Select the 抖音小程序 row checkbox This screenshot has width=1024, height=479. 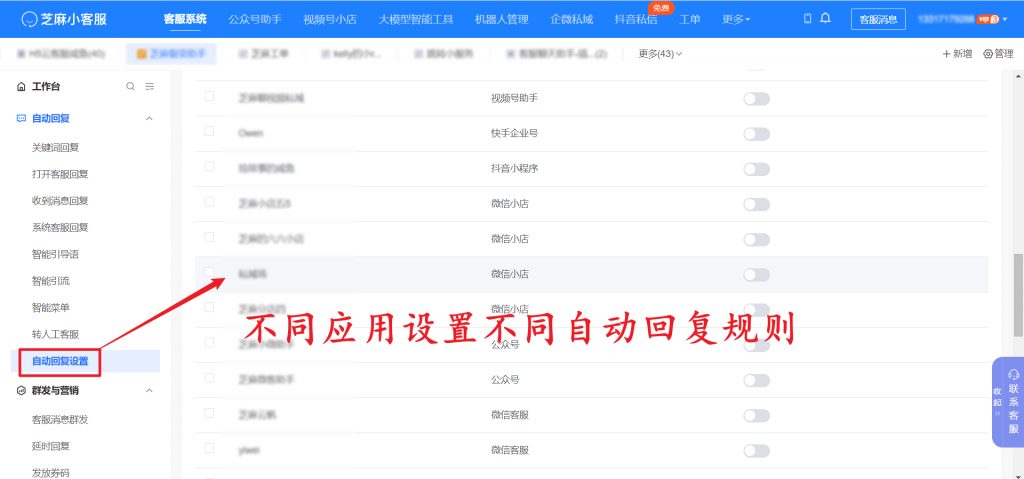pos(209,166)
